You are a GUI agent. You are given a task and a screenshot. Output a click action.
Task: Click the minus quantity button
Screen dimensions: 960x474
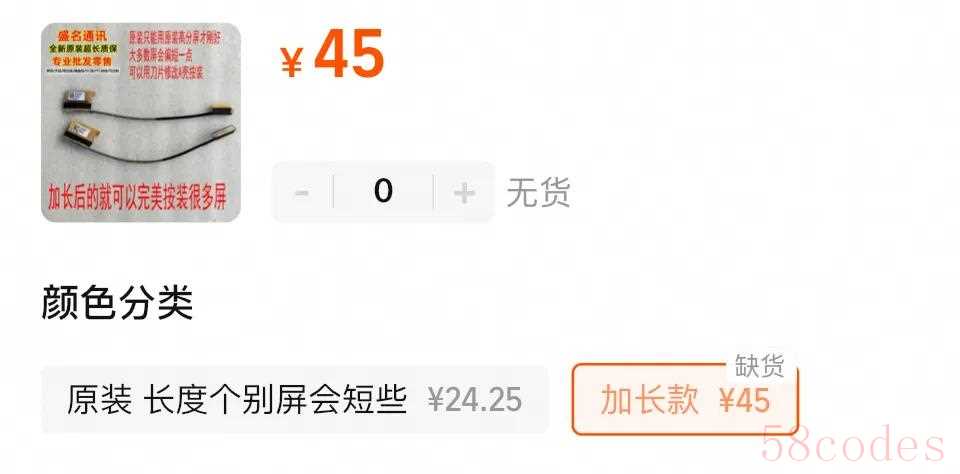pos(301,193)
